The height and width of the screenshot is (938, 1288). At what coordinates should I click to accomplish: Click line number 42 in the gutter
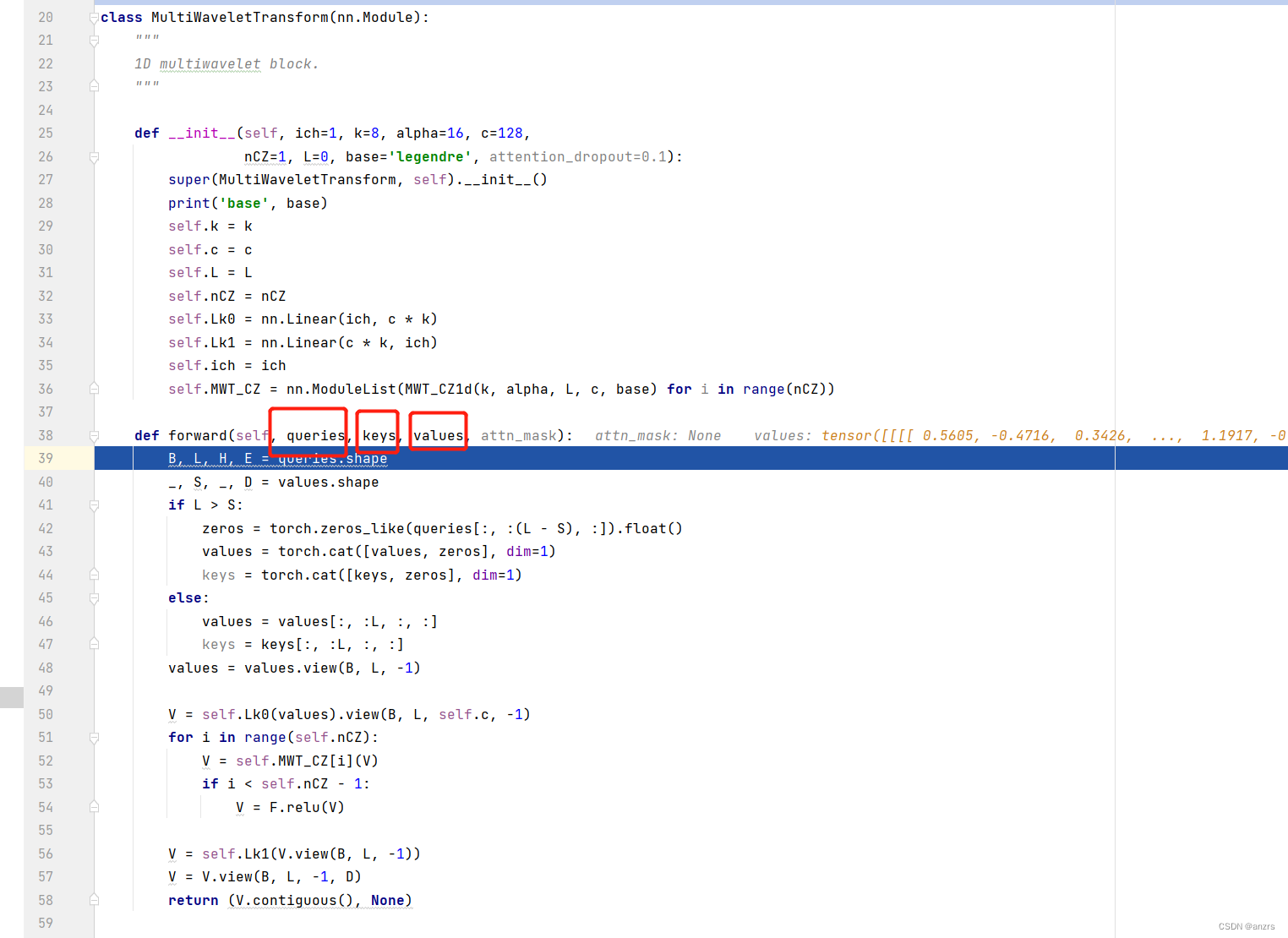coord(46,529)
